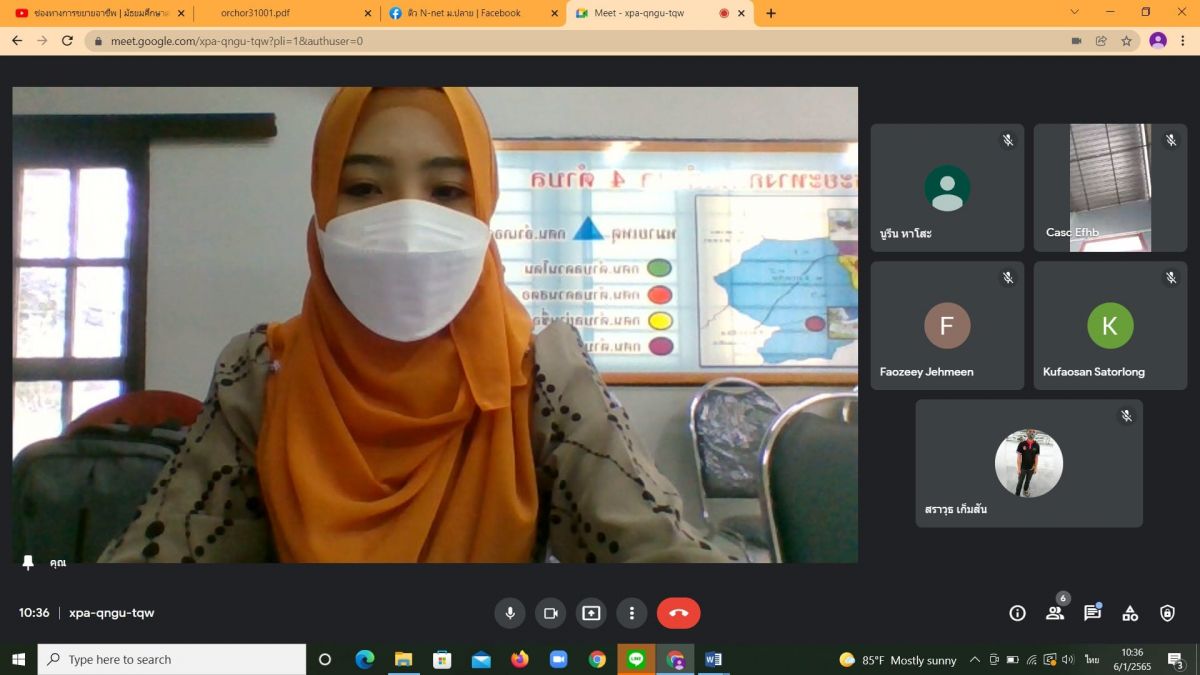1200x675 pixels.
Task: Open a new Chrome tab
Action: tap(770, 13)
